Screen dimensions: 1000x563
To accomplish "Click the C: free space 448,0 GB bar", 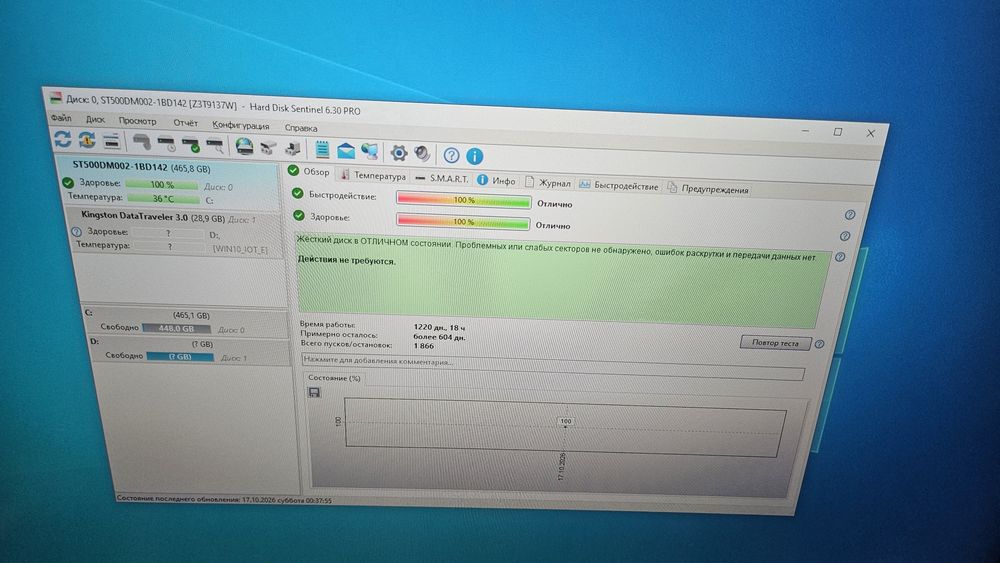I will point(177,329).
